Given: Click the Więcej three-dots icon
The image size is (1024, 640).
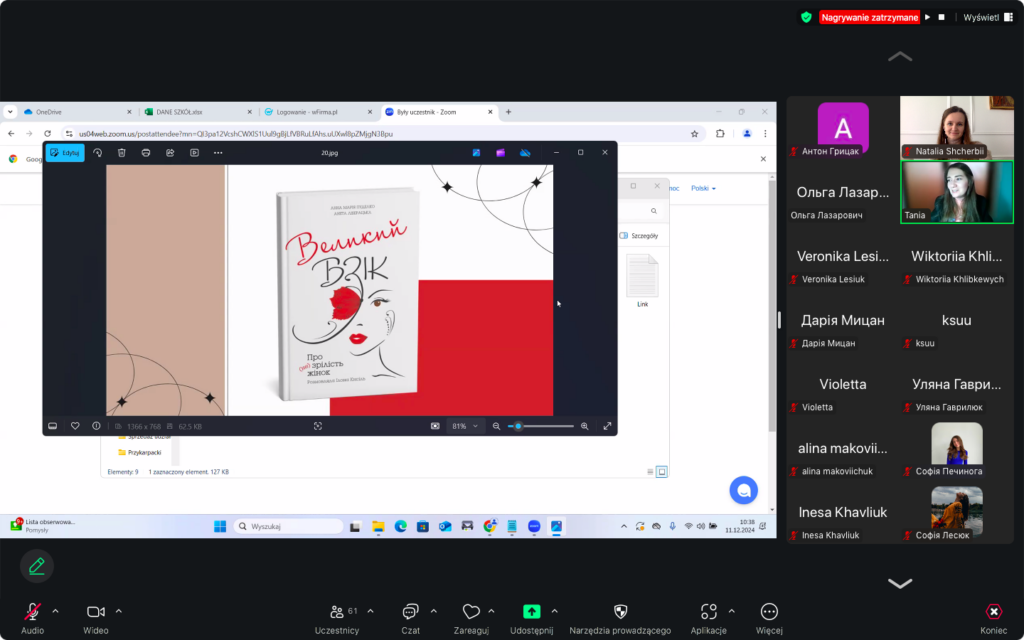Looking at the screenshot, I should tap(769, 612).
